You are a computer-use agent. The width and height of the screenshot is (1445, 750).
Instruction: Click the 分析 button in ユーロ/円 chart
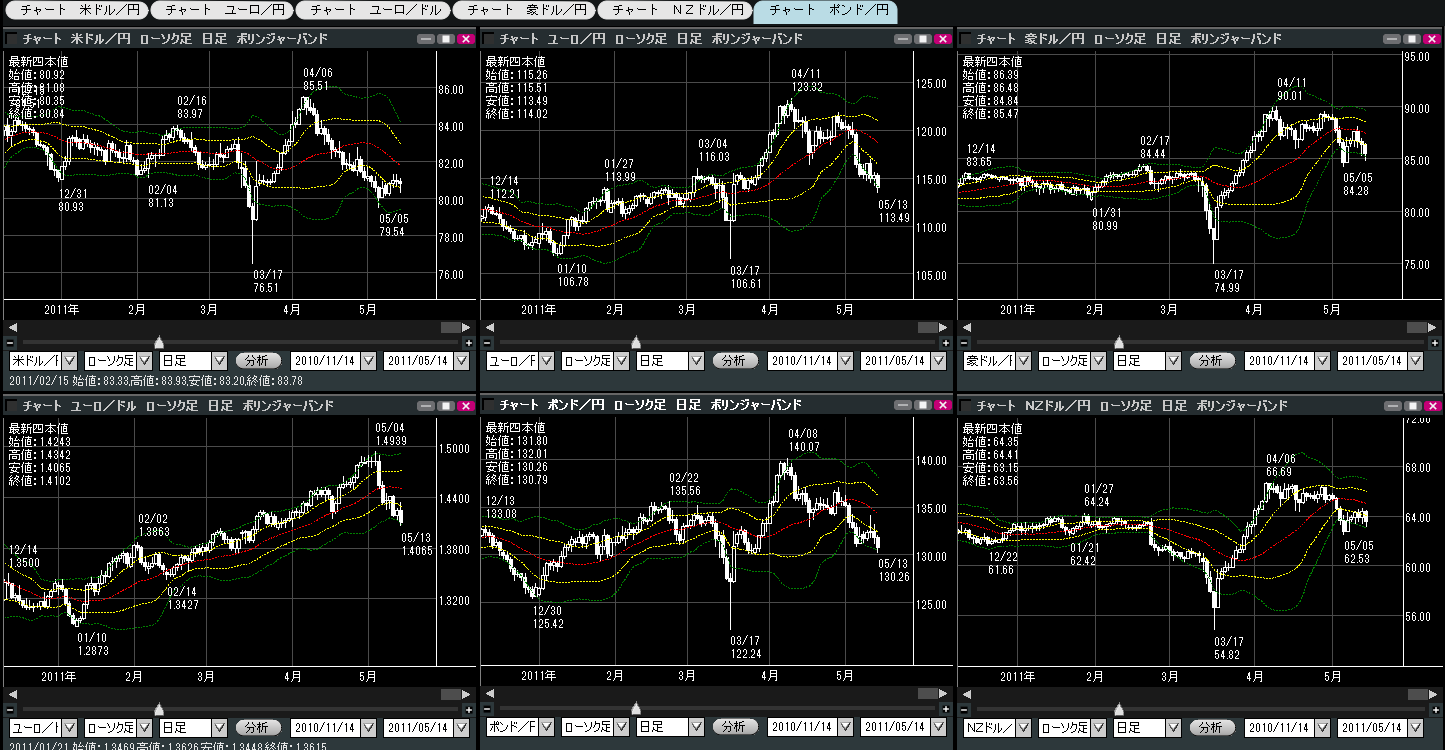coord(734,361)
